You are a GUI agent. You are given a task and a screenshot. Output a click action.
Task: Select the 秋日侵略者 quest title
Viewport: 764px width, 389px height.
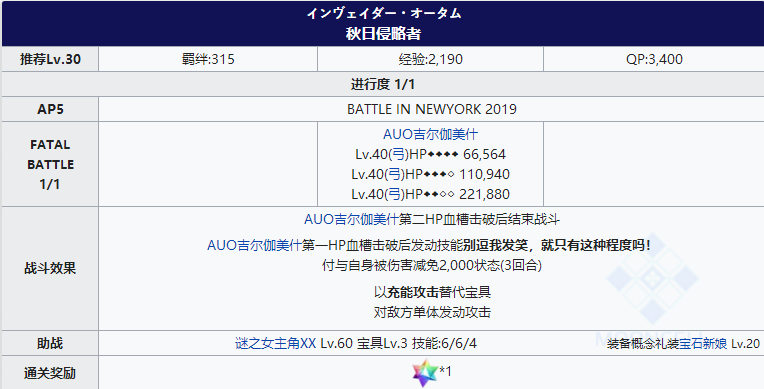(x=383, y=34)
